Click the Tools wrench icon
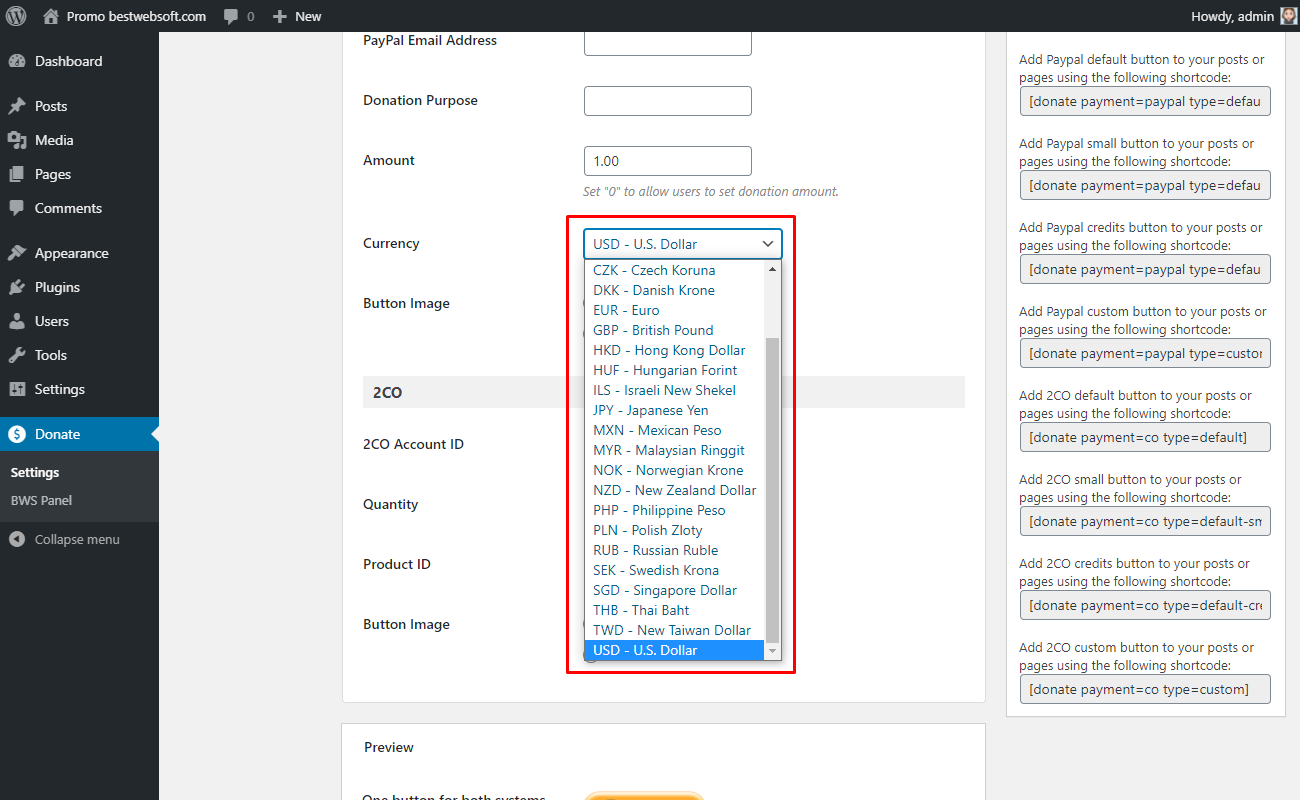 pyautogui.click(x=17, y=355)
